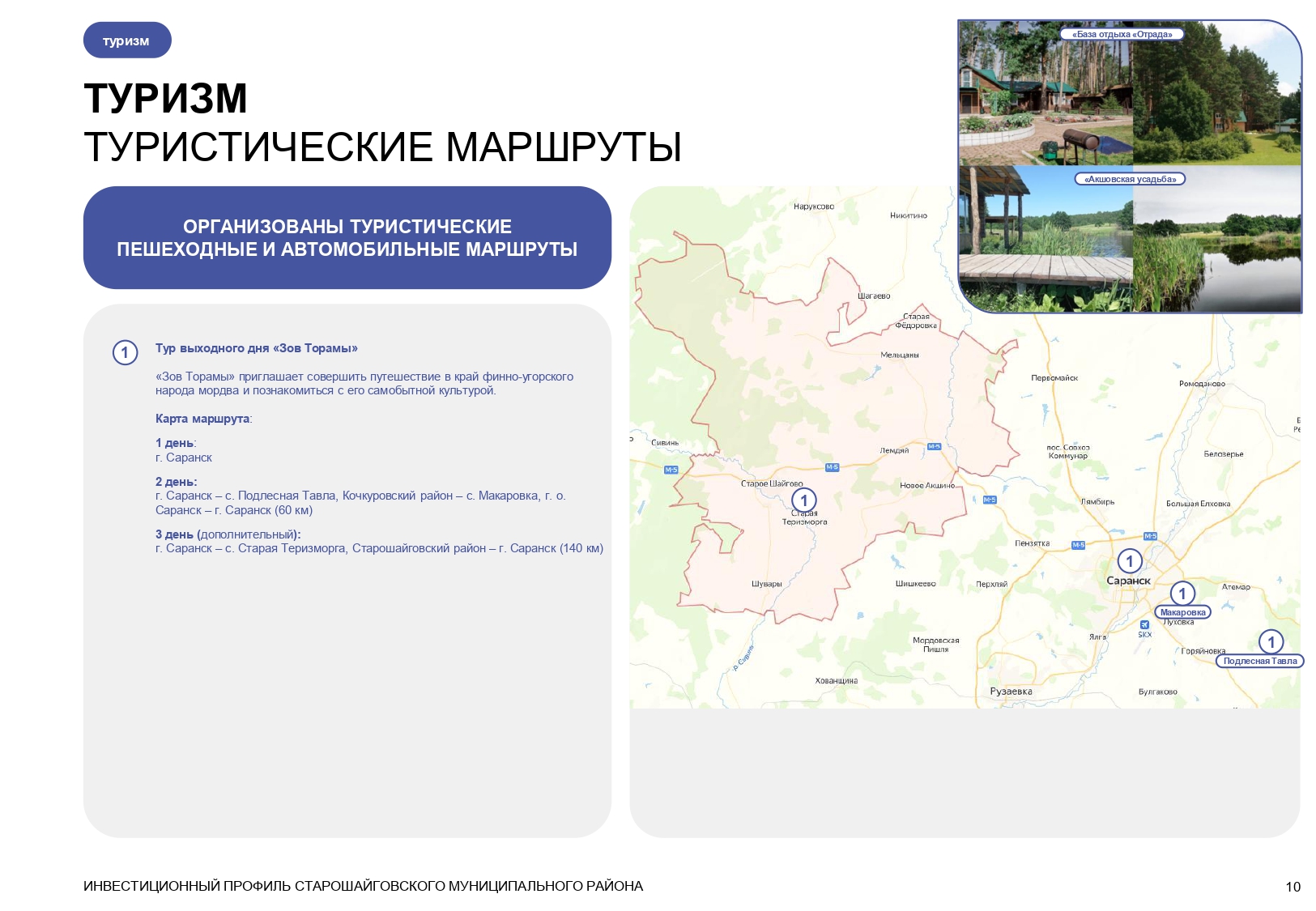This screenshot has width=1316, height=911.
Task: Click the M-5 road sign near Лемдяй
Action: (934, 446)
